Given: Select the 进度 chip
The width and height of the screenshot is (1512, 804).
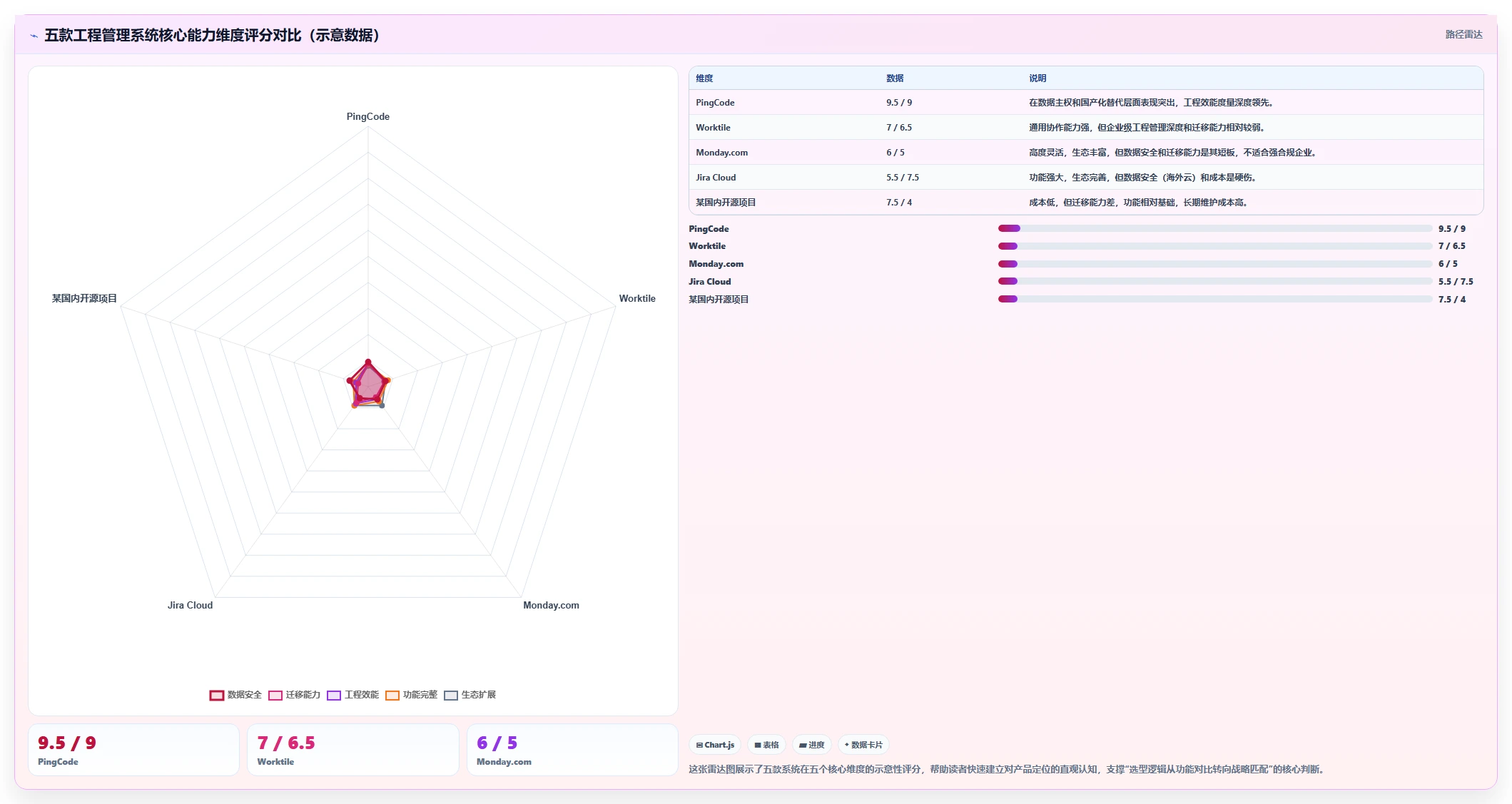Looking at the screenshot, I should 811,745.
